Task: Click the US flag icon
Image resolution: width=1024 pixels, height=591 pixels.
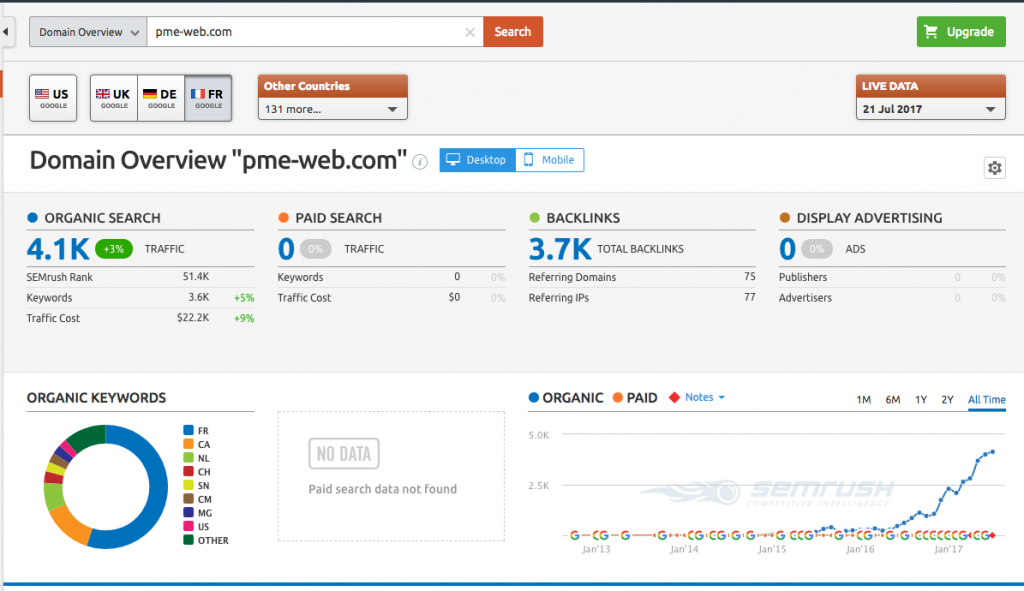Action: coord(42,94)
